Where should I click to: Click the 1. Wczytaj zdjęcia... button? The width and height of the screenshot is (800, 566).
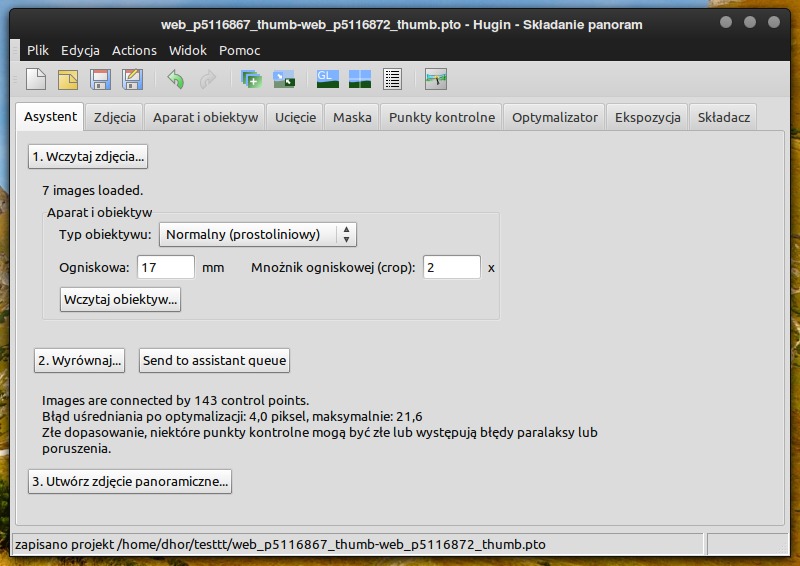[x=88, y=156]
